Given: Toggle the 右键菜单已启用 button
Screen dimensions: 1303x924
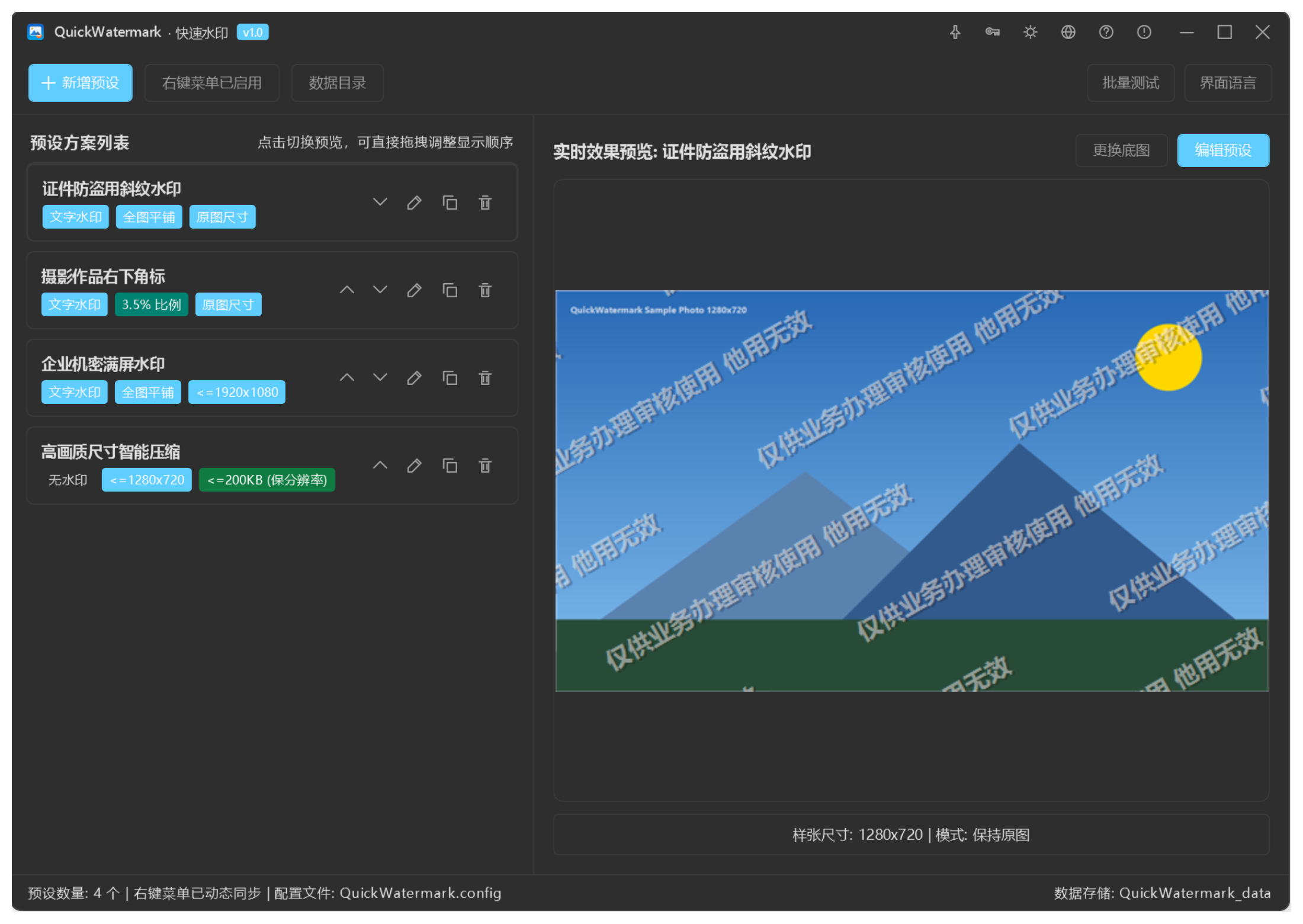Looking at the screenshot, I should 212,83.
